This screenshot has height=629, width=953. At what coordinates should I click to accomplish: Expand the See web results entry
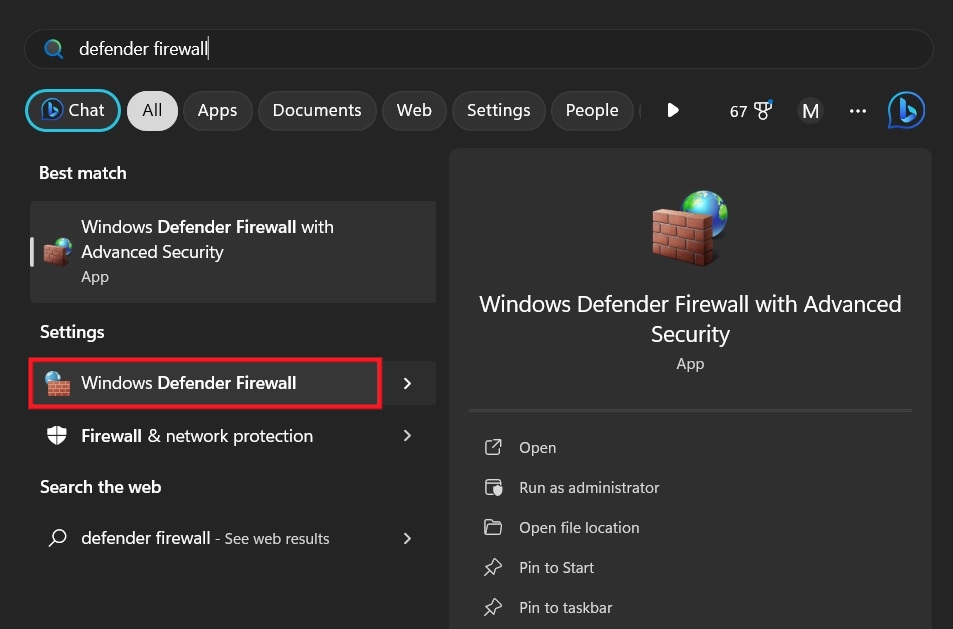(407, 538)
